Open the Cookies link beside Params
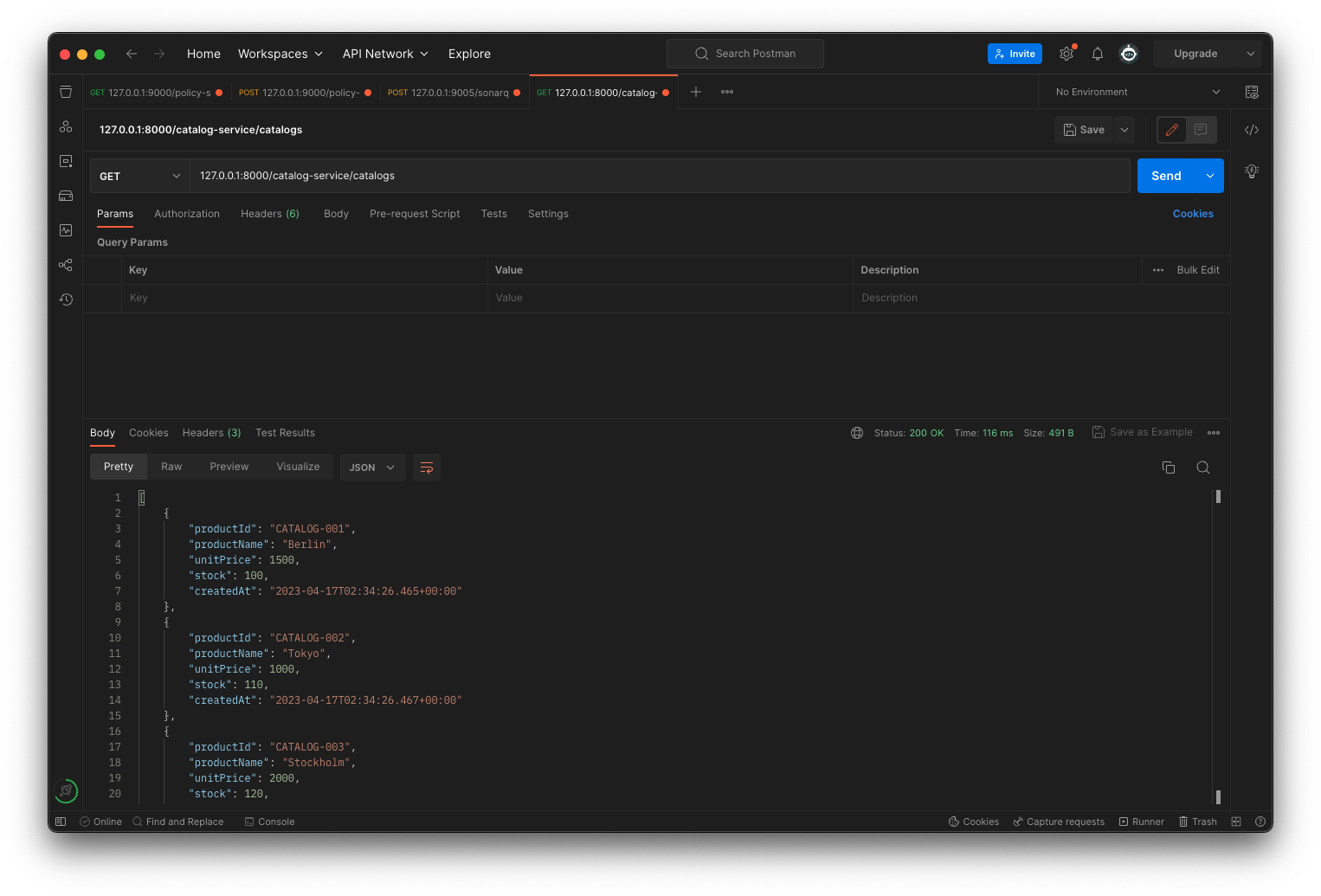 tap(1193, 214)
